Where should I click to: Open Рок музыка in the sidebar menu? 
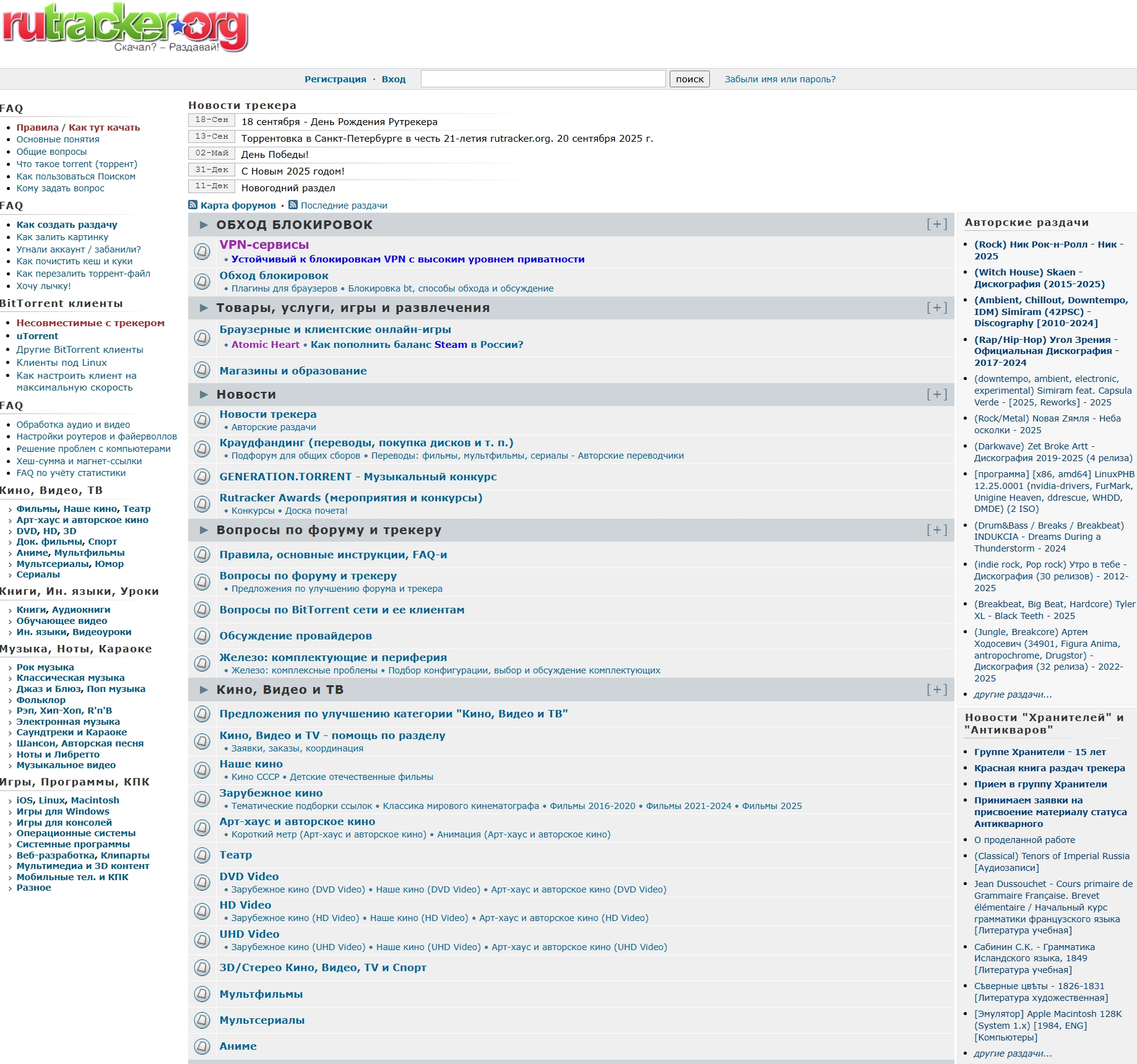45,667
